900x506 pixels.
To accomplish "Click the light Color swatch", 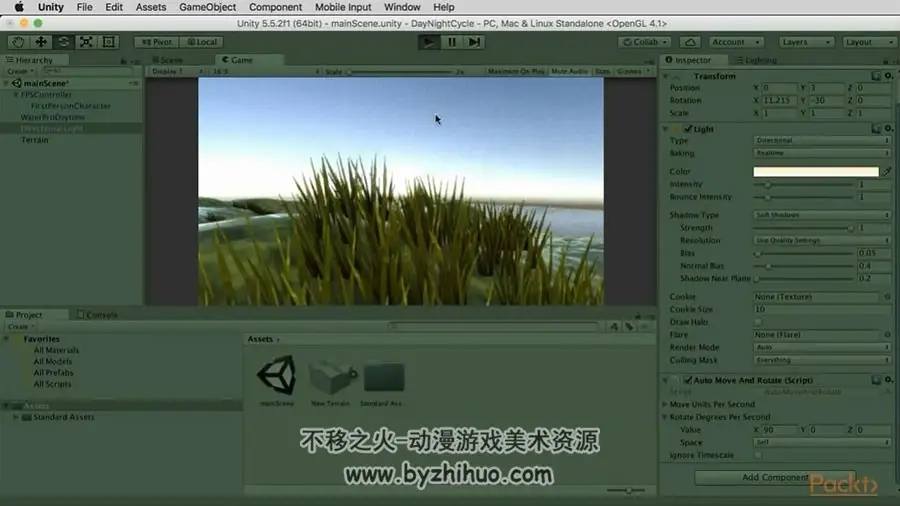I will 816,171.
